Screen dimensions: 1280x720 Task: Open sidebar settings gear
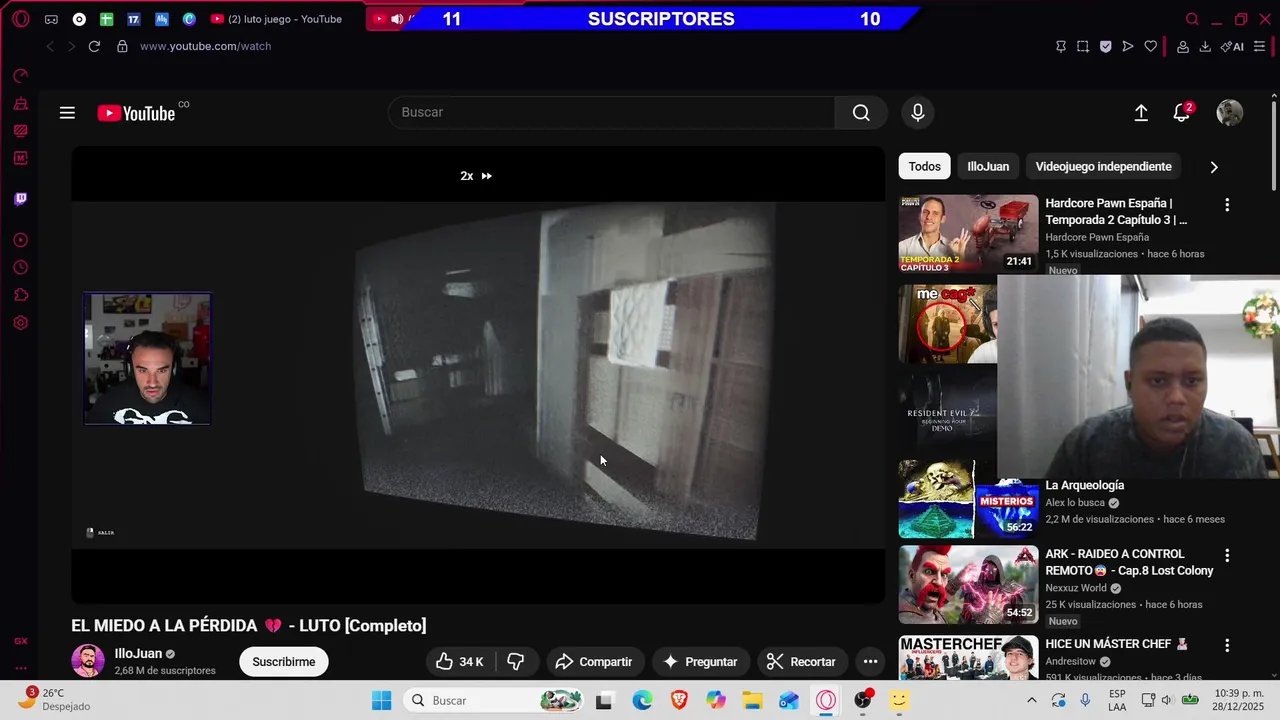[x=20, y=323]
